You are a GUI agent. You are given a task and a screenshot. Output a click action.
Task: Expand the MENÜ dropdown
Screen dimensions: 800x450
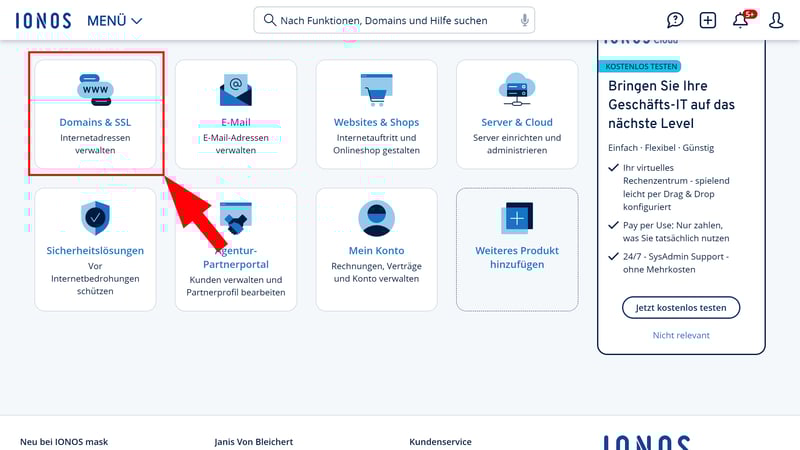pos(114,20)
